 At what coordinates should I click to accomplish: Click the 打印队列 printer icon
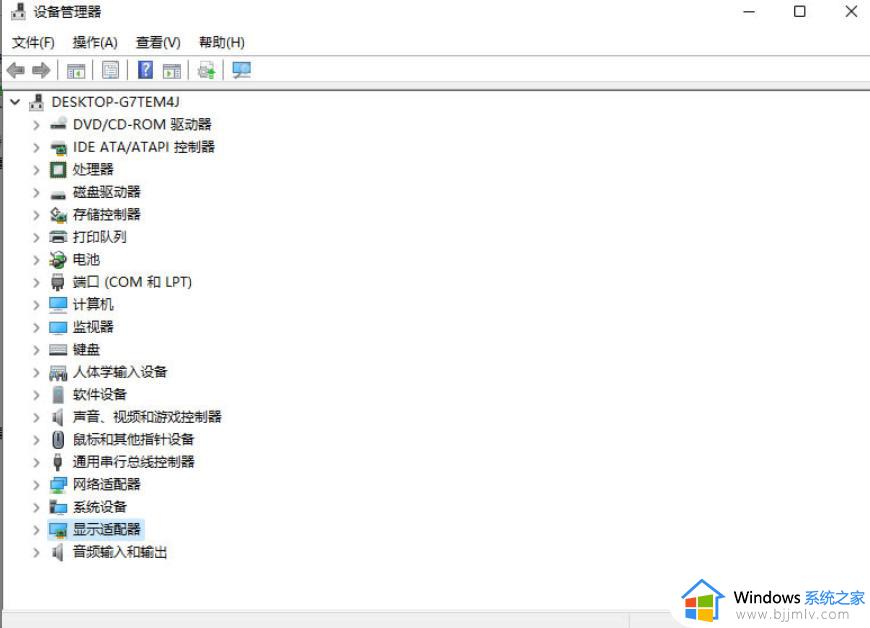tap(58, 237)
